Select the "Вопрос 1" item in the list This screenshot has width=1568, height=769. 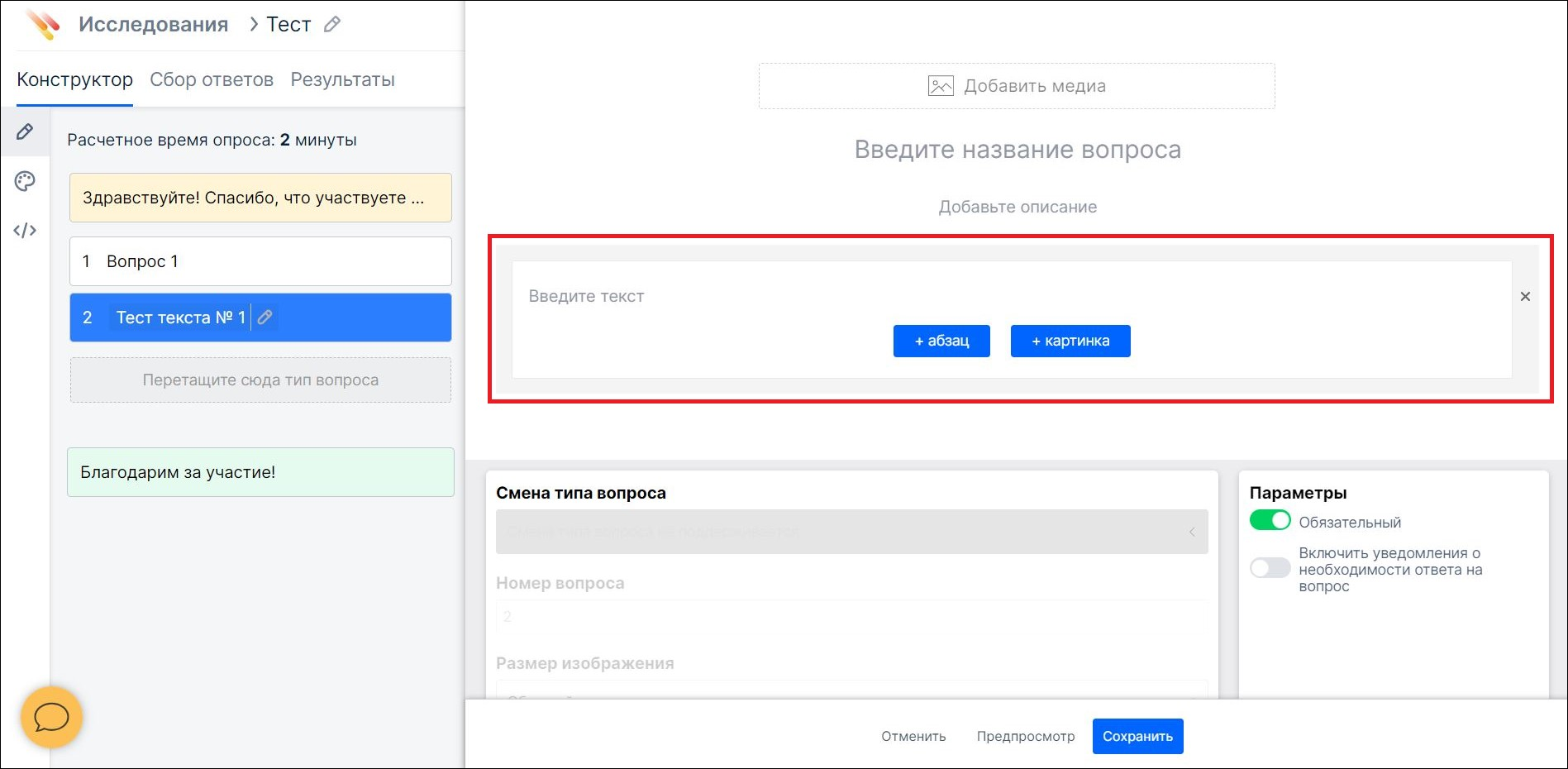[260, 261]
